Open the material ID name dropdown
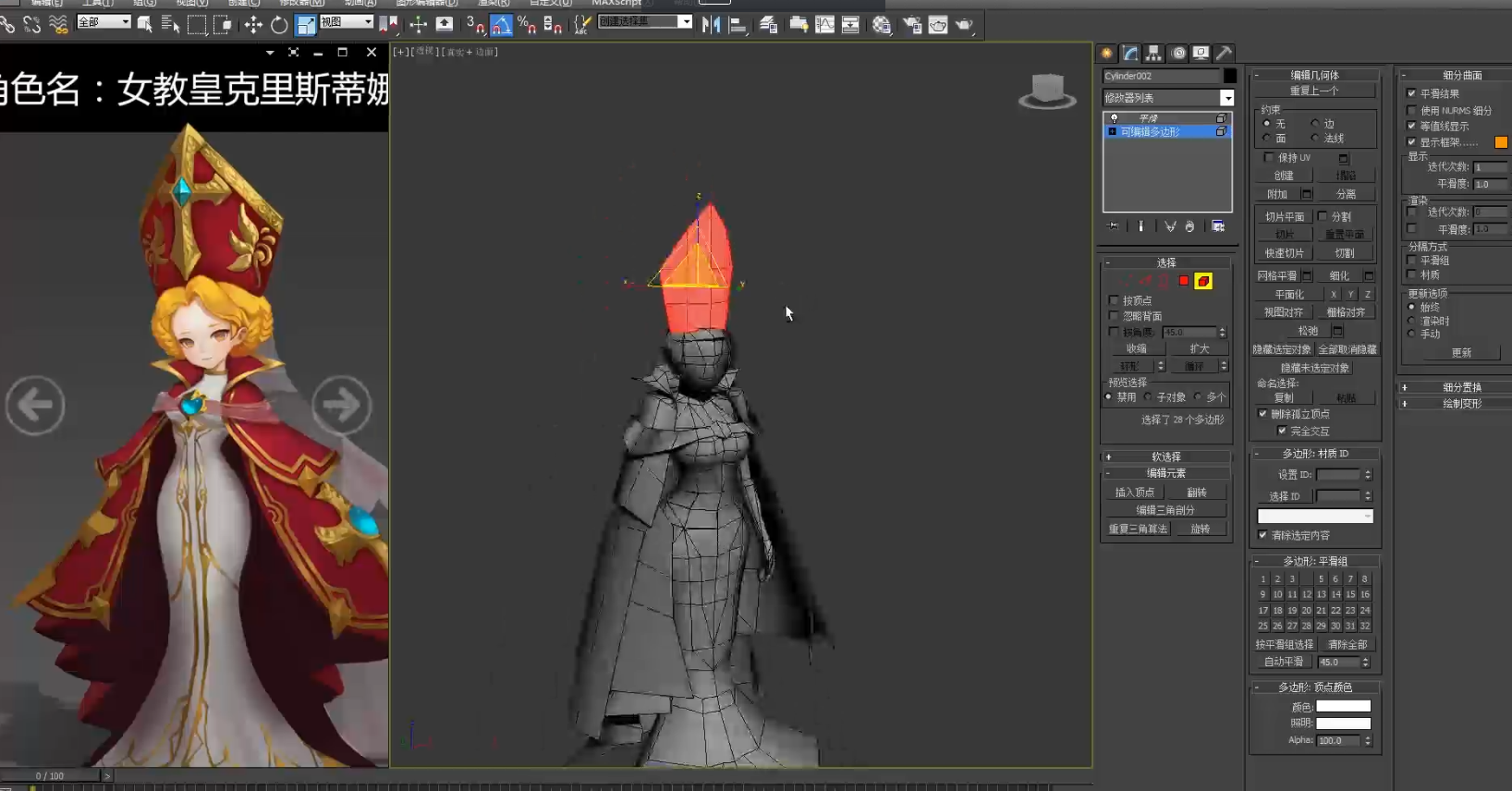The width and height of the screenshot is (1512, 791). pyautogui.click(x=1315, y=517)
